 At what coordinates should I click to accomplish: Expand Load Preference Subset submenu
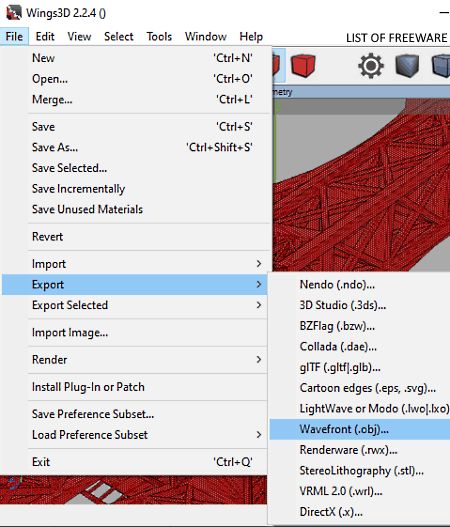point(134,435)
